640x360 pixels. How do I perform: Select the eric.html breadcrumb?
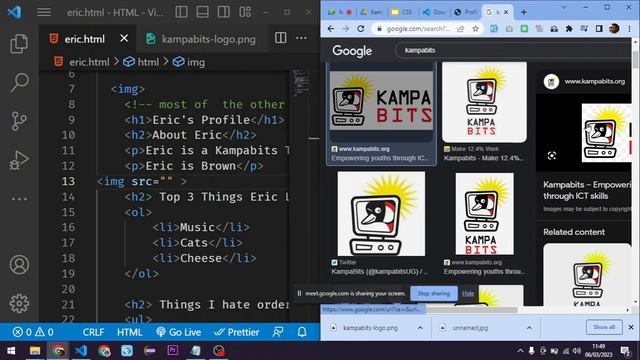point(82,62)
